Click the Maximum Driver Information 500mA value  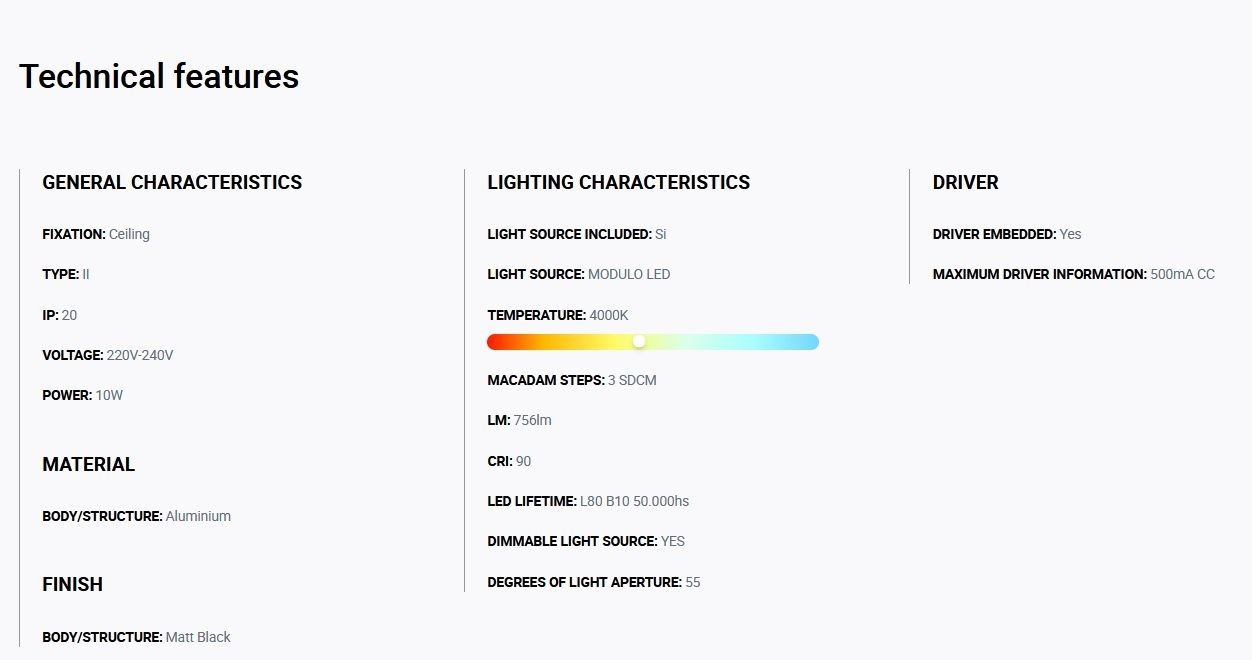tap(1183, 274)
